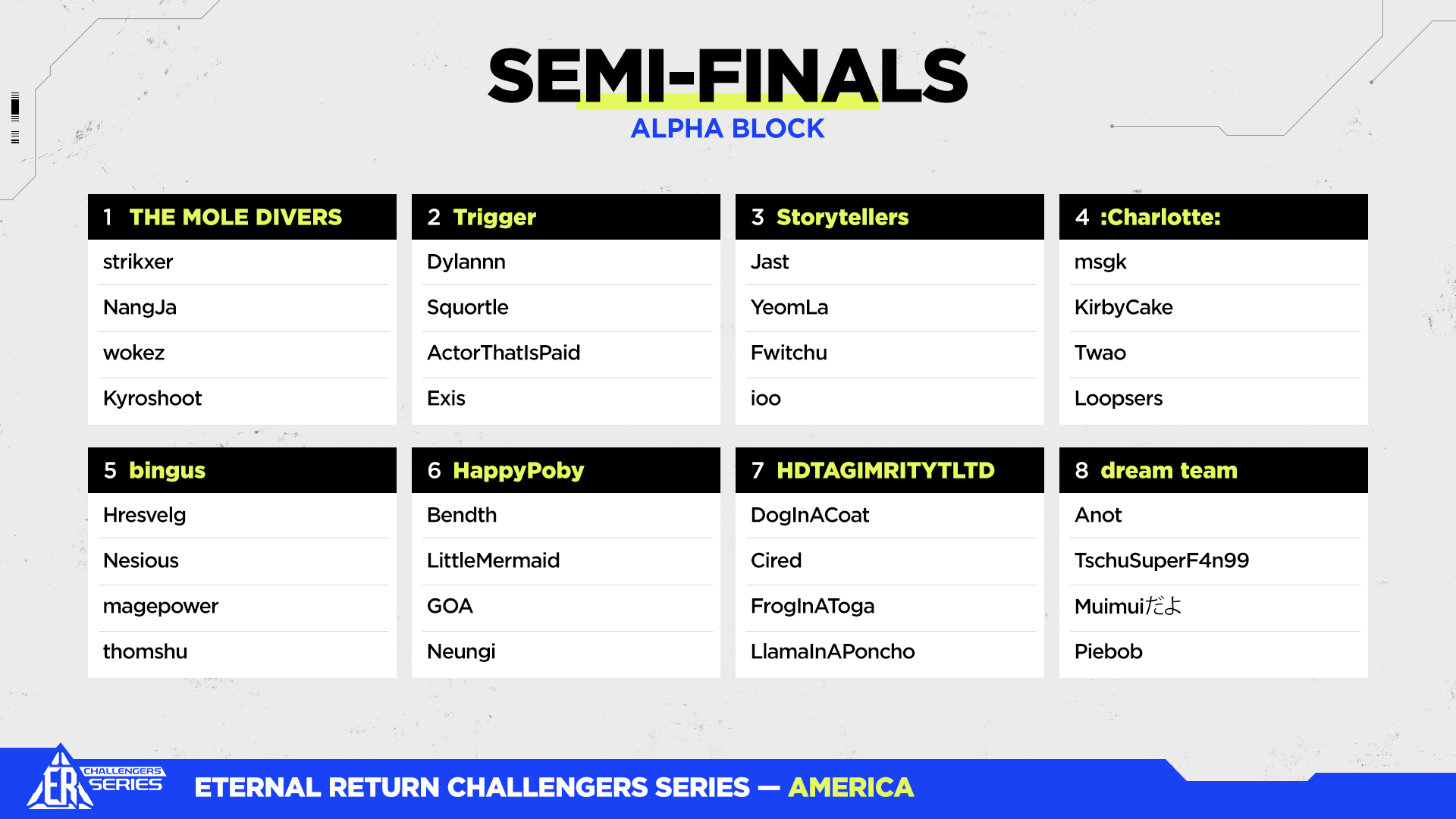The width and height of the screenshot is (1456, 819).
Task: Click the SEMI-FINALS title heading
Action: tap(727, 76)
